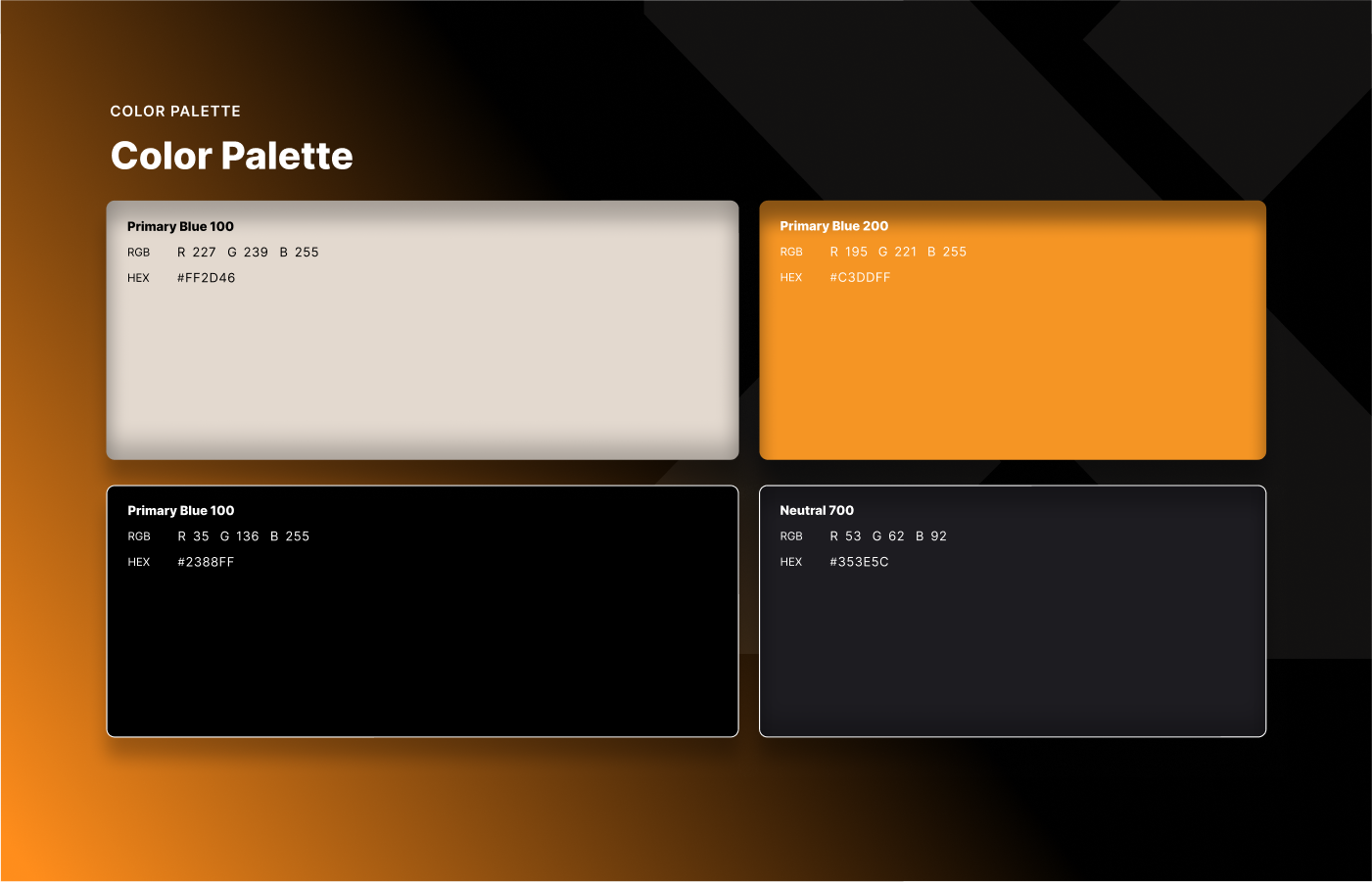Click the Primary Blue 200 title text
The image size is (1372, 882).
coord(833,226)
